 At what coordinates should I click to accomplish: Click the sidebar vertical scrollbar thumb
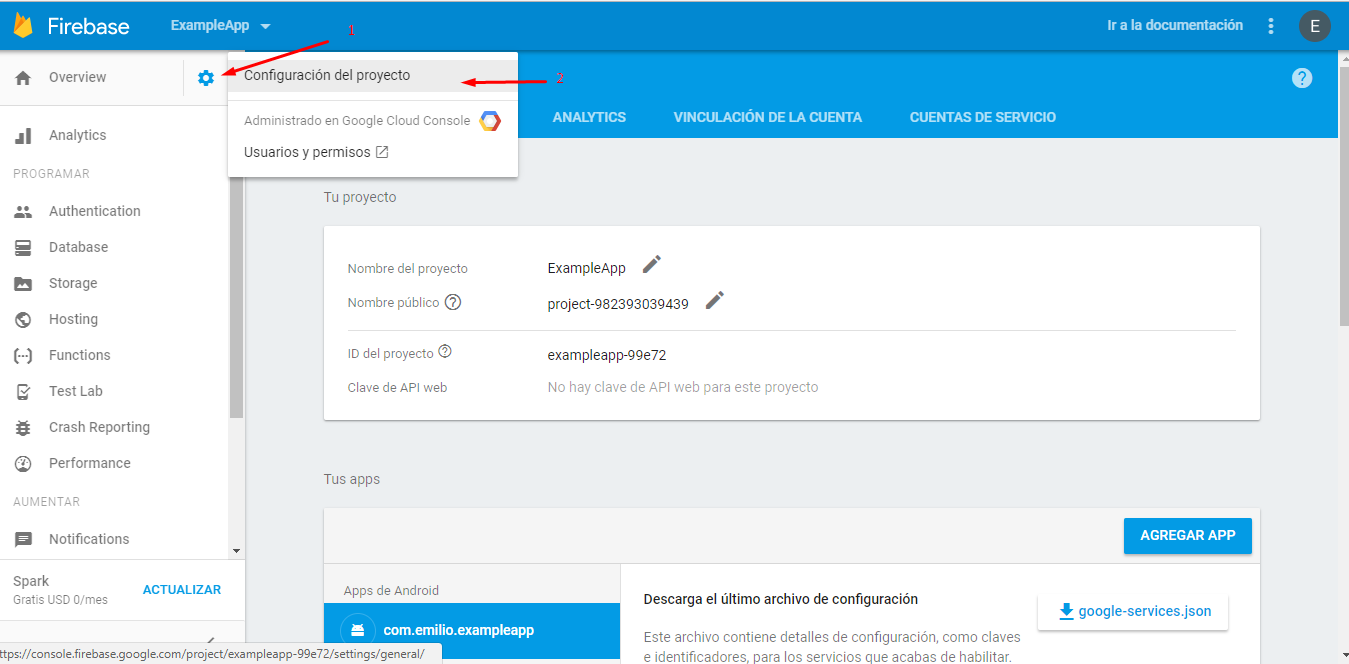click(237, 298)
